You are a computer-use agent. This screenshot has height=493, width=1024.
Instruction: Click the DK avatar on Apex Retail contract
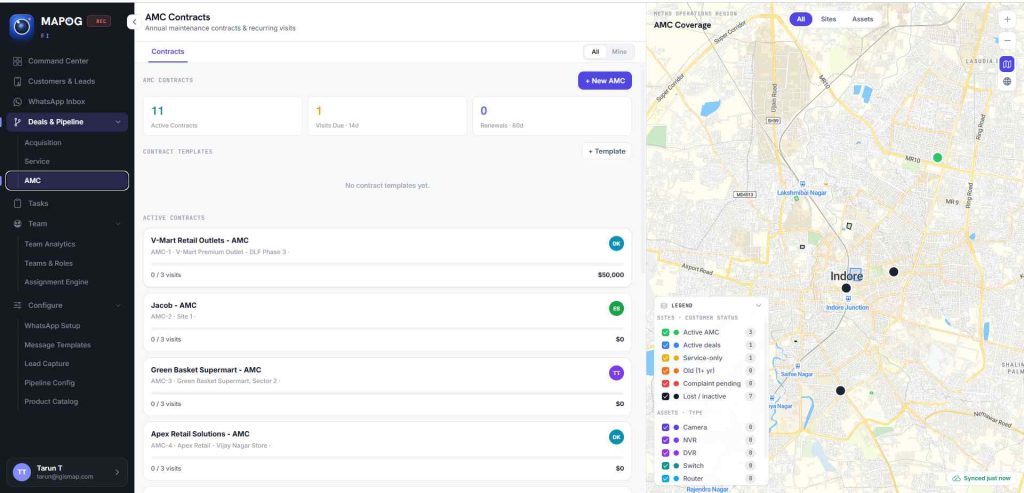coord(616,437)
